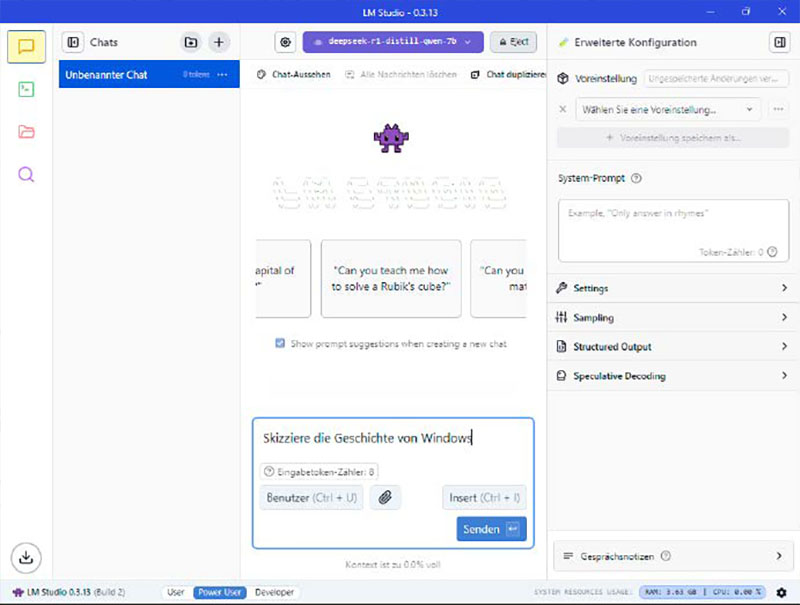
Task: Switch to Power User mode
Action: pos(219,592)
